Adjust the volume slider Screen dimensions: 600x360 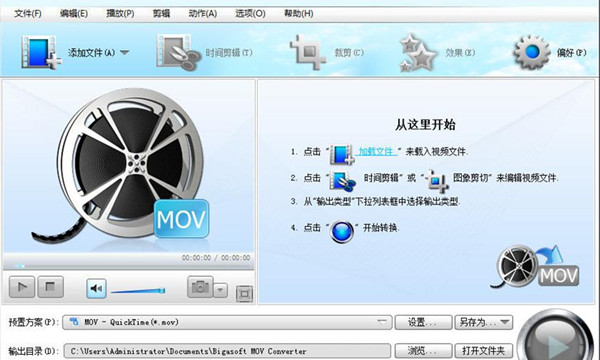click(x=138, y=291)
